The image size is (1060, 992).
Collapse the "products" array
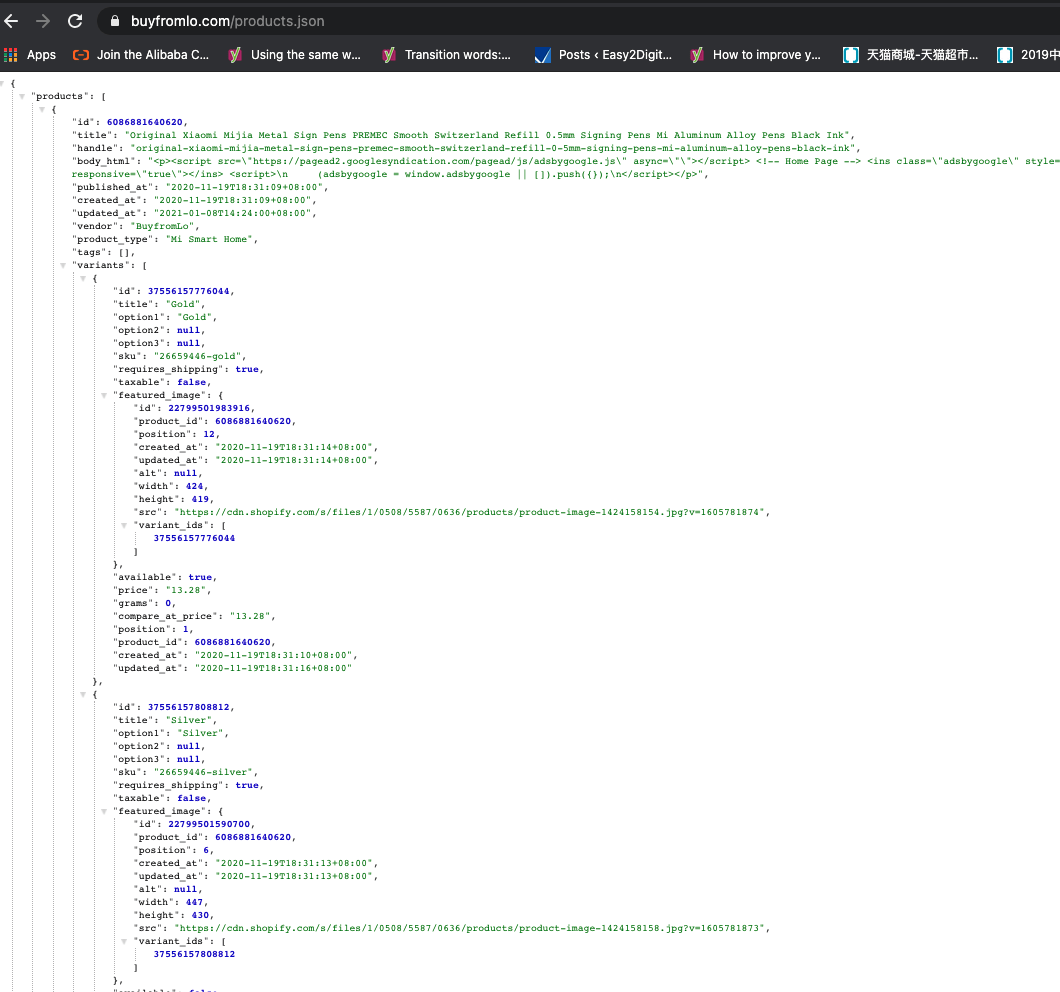[22, 96]
